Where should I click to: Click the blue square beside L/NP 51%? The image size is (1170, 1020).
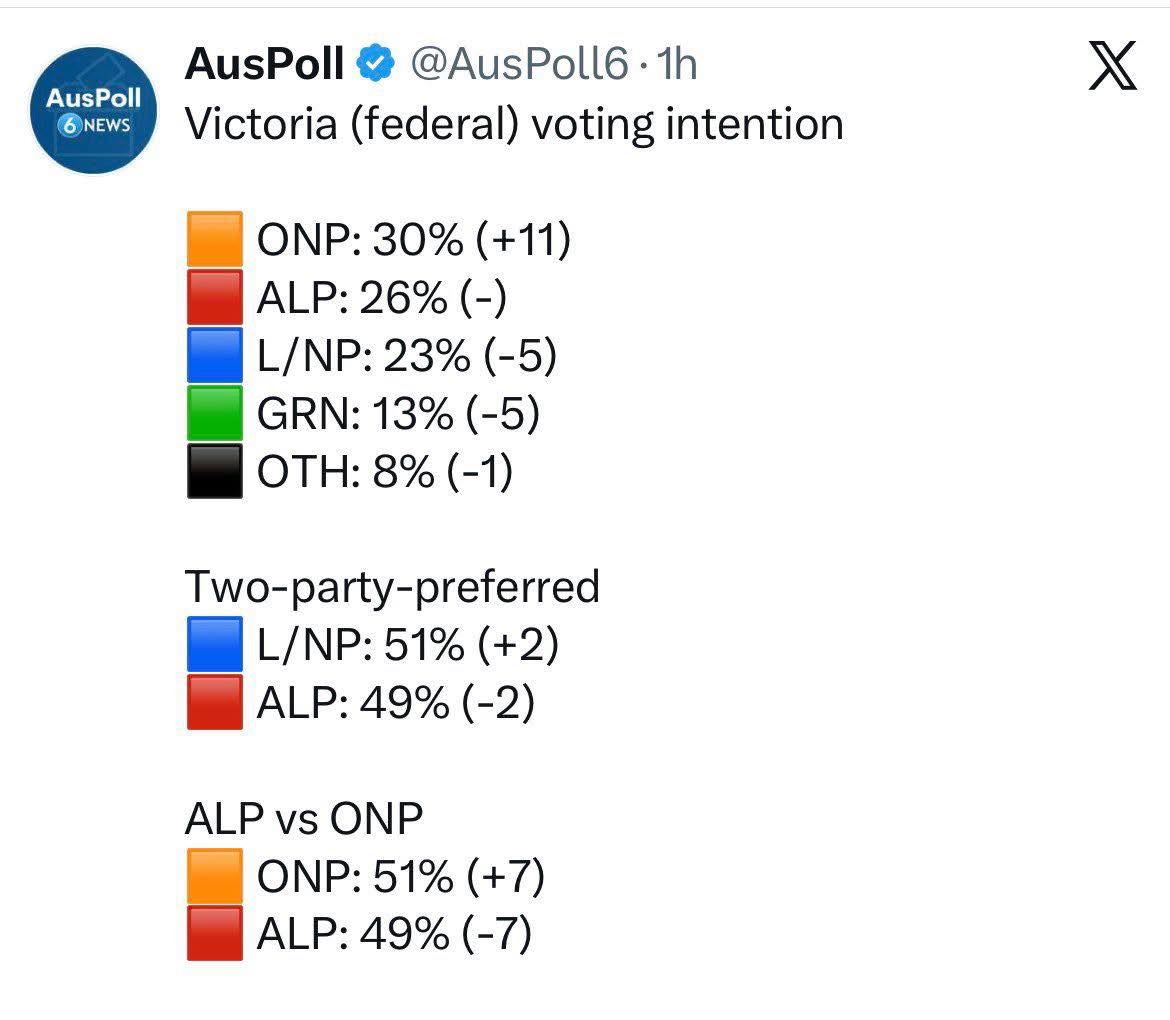pyautogui.click(x=214, y=645)
